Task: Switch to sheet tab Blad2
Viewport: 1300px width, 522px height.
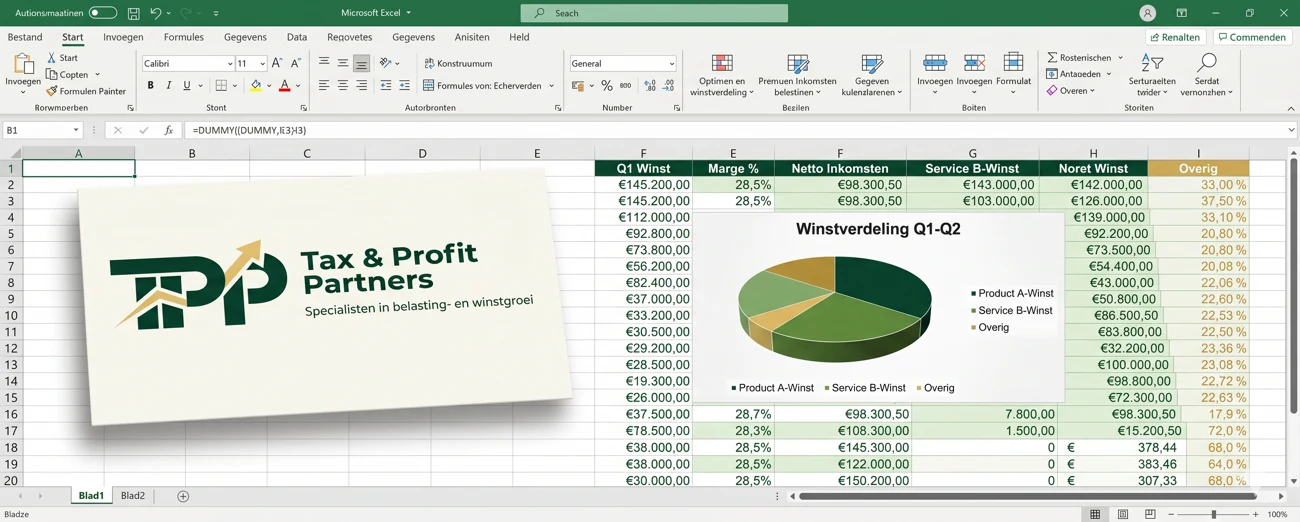Action: point(133,496)
